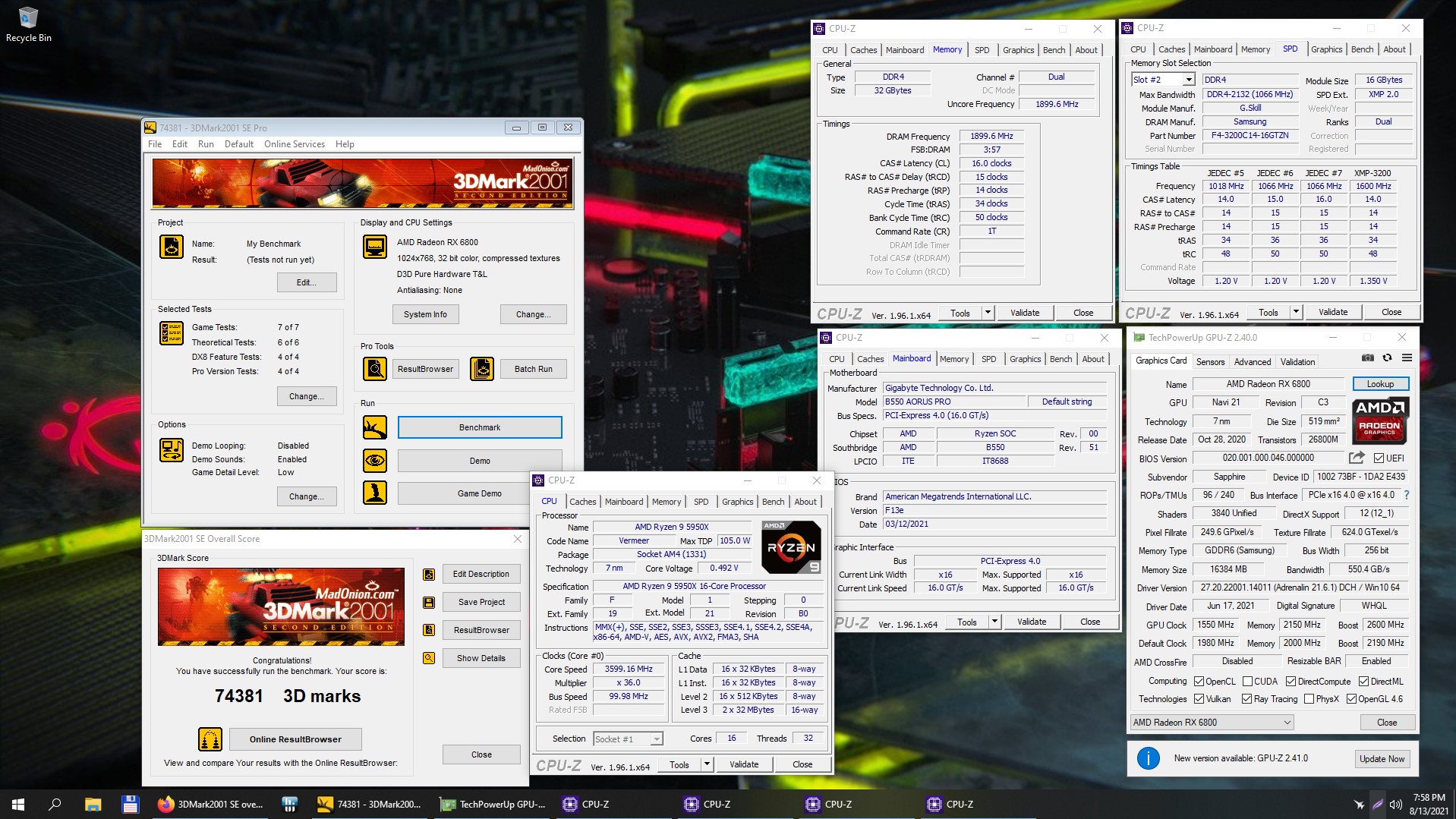Toggle the Vulkan checkbox
This screenshot has height=819, width=1456.
pyautogui.click(x=1199, y=699)
